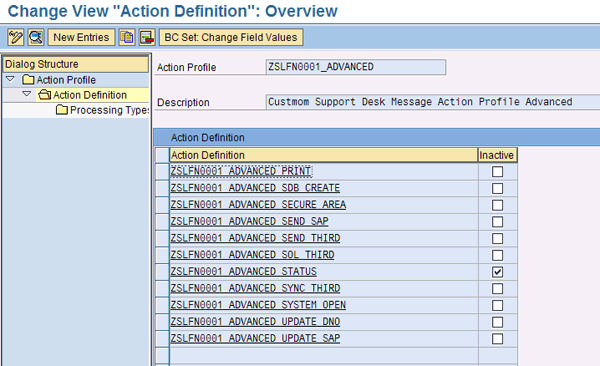Click the Action Definition column header

[x=324, y=155]
